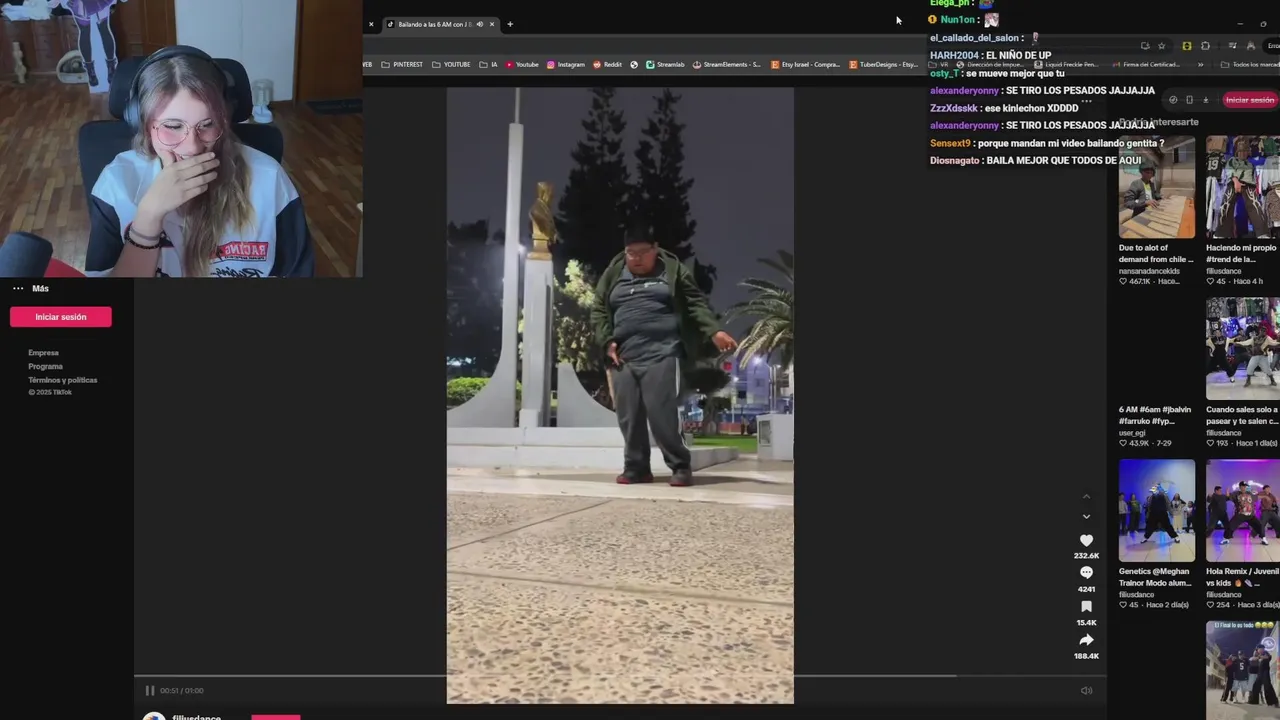
Task: Click the pink 'Iniciar sesión' button in sidebar
Action: pyautogui.click(x=61, y=317)
